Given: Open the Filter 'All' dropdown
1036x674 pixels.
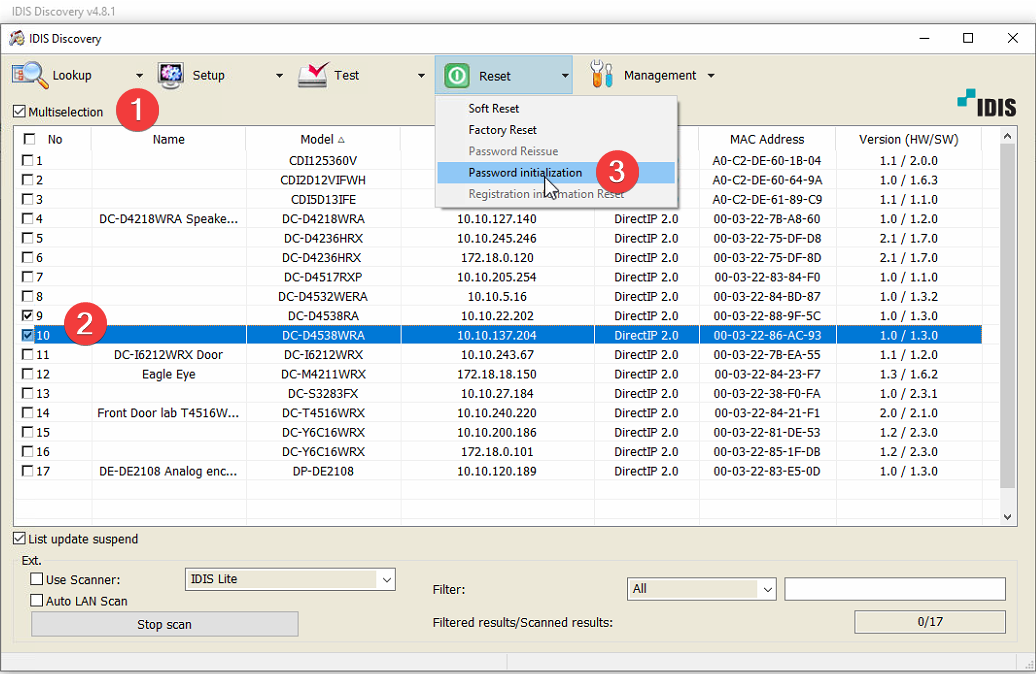Looking at the screenshot, I should point(701,589).
